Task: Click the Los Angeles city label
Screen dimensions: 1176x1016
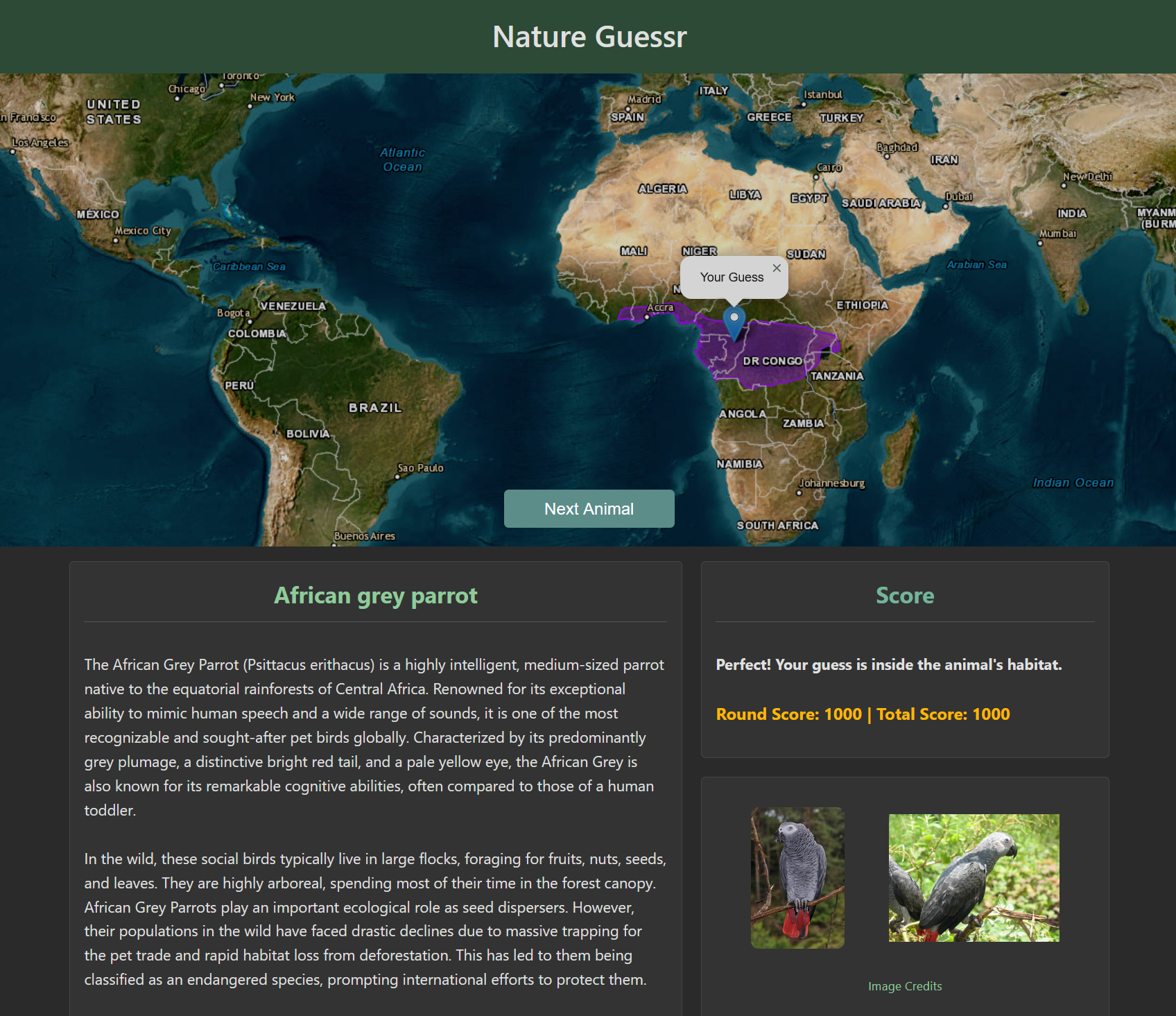Action: point(40,143)
